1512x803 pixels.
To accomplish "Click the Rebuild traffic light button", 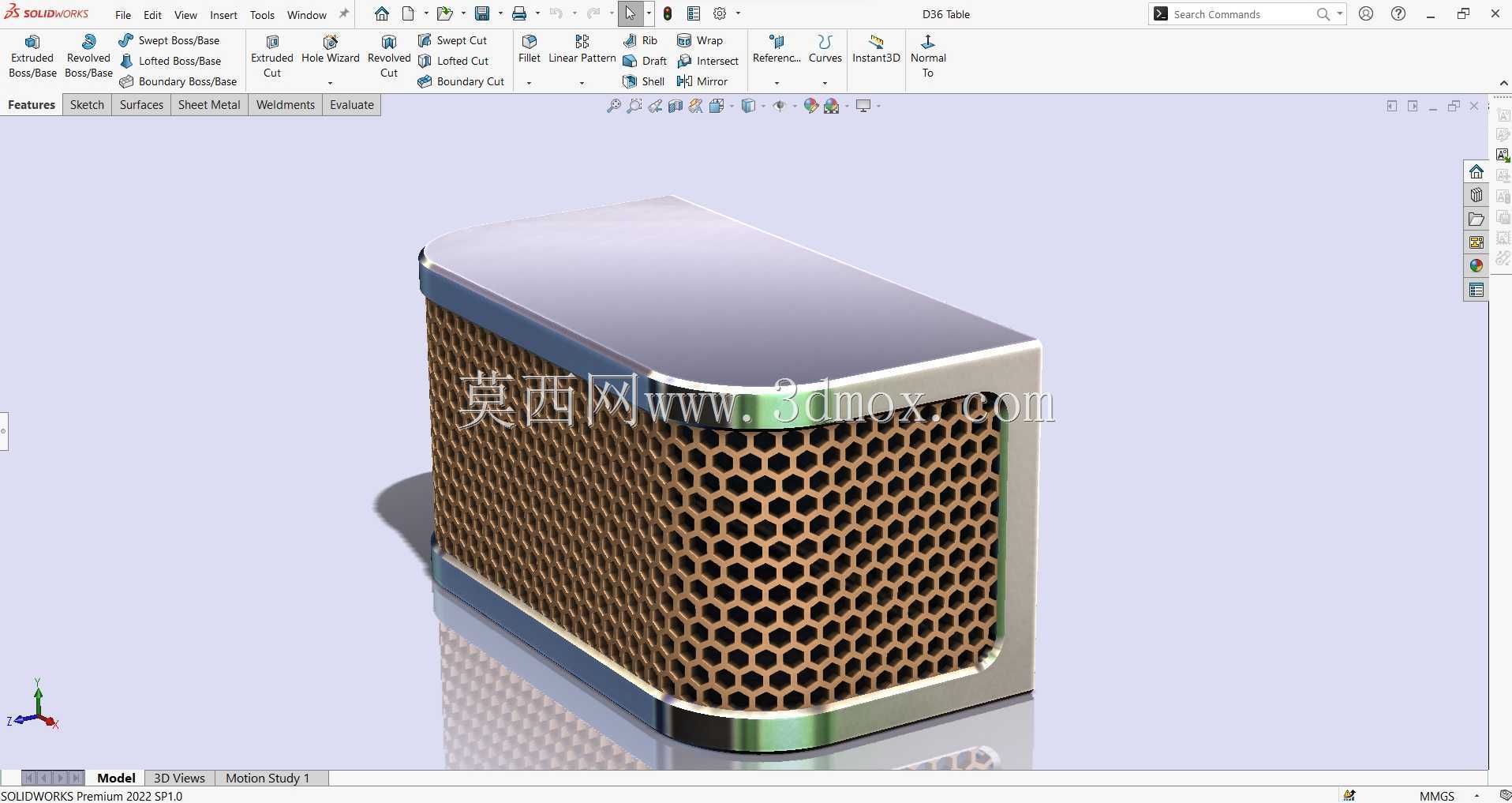I will 668,13.
